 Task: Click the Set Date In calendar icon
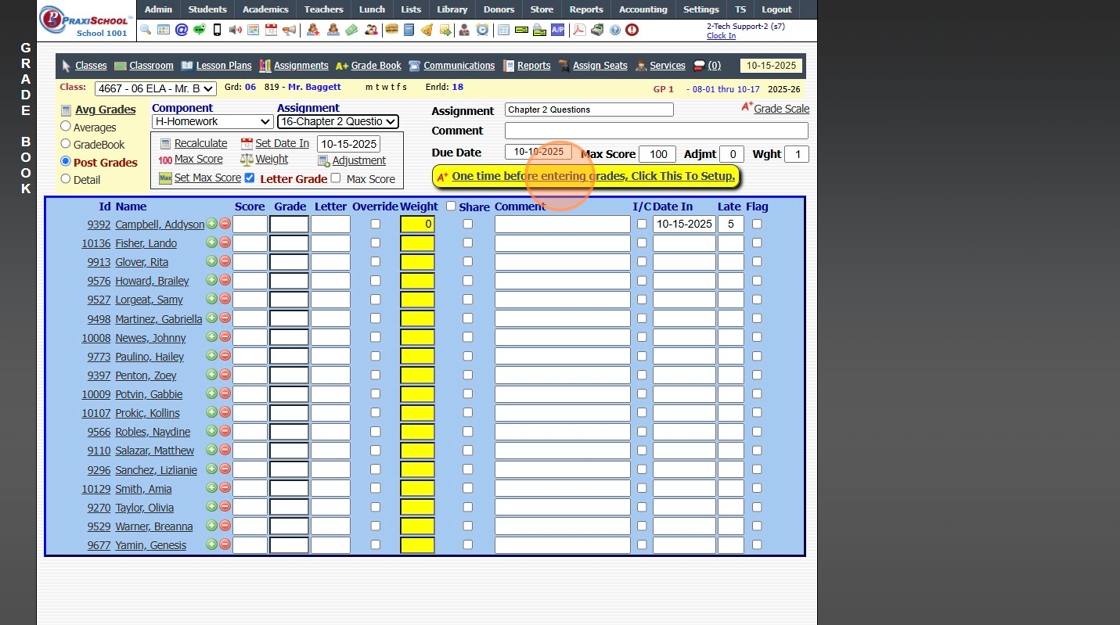pyautogui.click(x=246, y=144)
